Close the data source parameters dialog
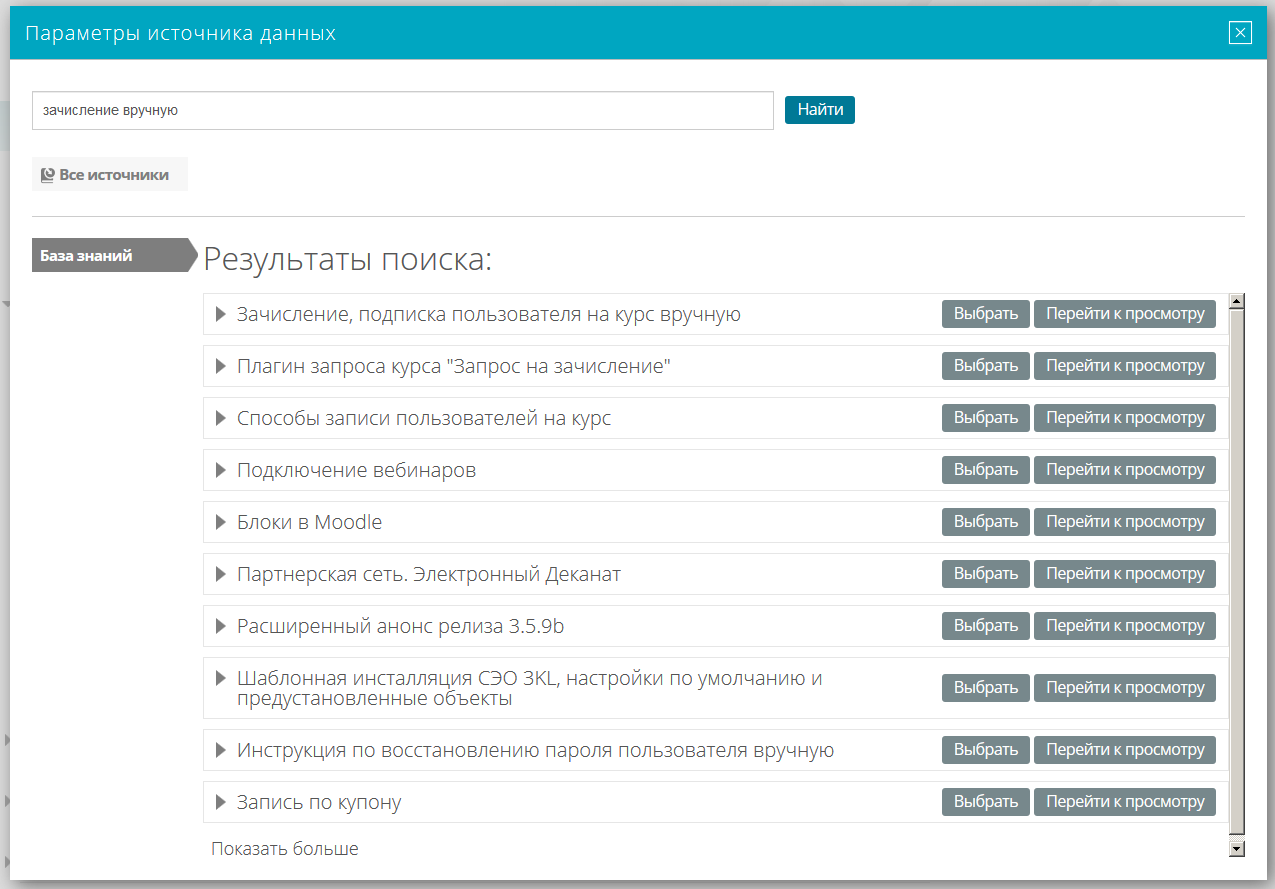Viewport: 1275px width, 889px height. [x=1240, y=33]
